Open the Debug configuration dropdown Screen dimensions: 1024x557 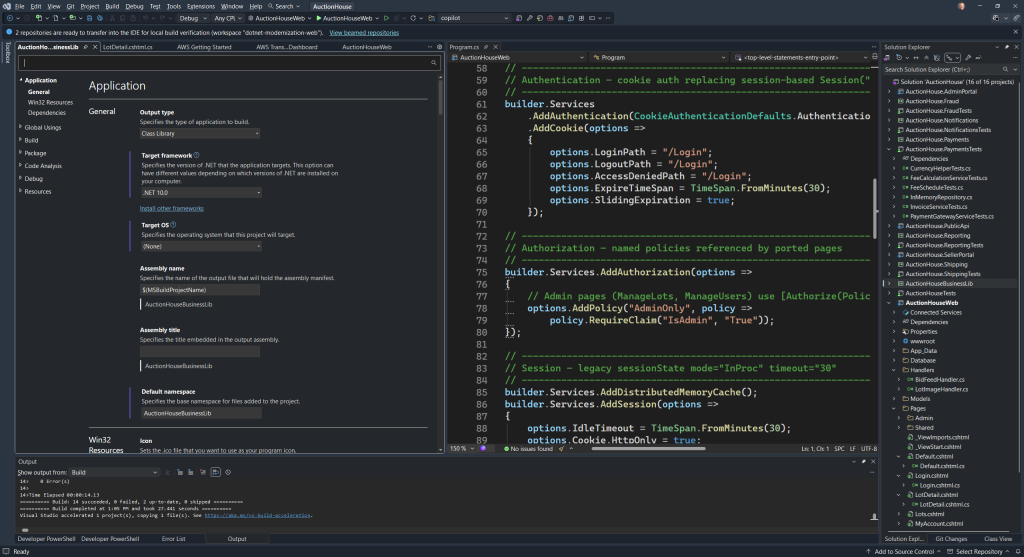point(193,18)
